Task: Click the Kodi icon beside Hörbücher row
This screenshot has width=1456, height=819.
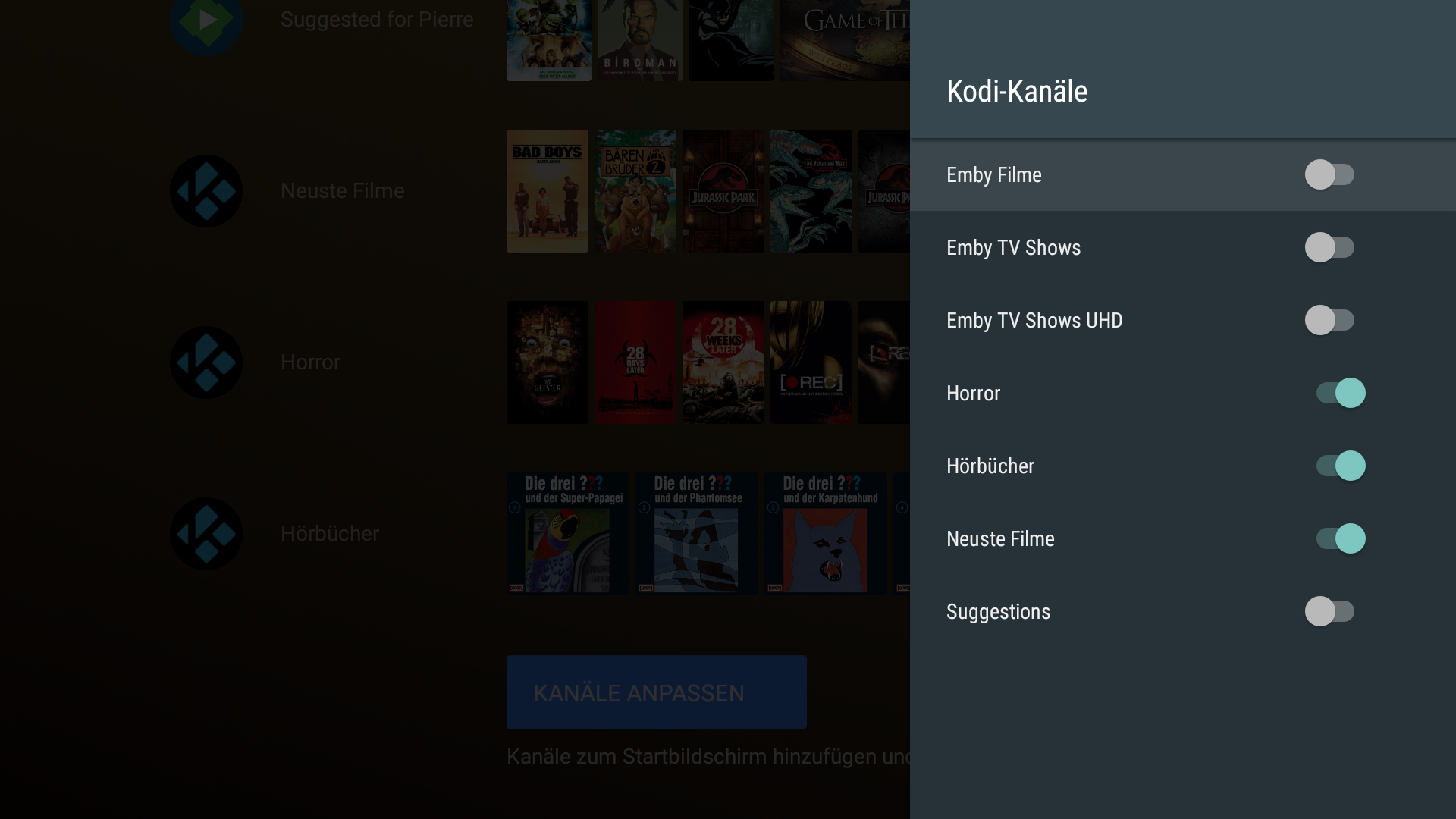Action: [206, 534]
